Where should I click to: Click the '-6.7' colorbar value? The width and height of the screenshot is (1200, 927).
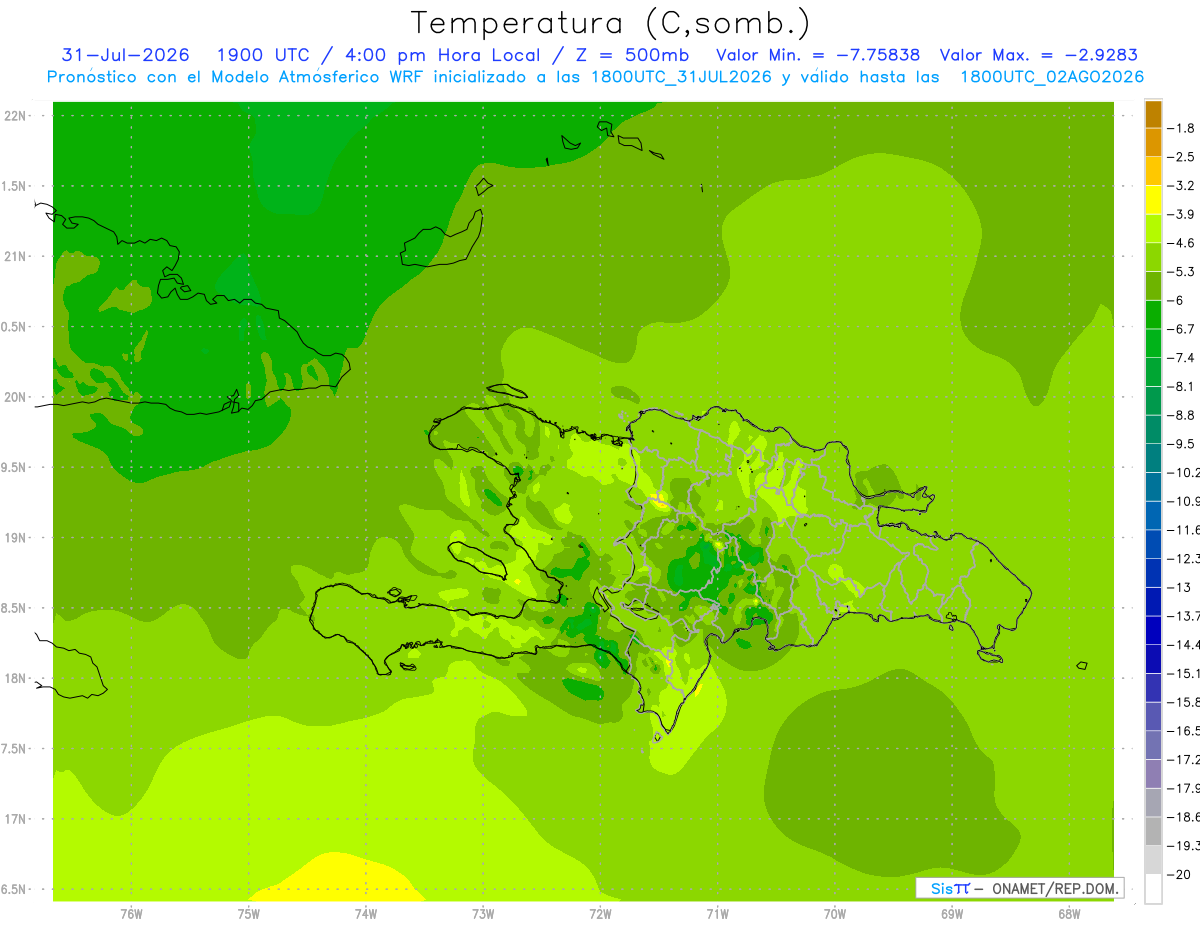[x=1181, y=329]
